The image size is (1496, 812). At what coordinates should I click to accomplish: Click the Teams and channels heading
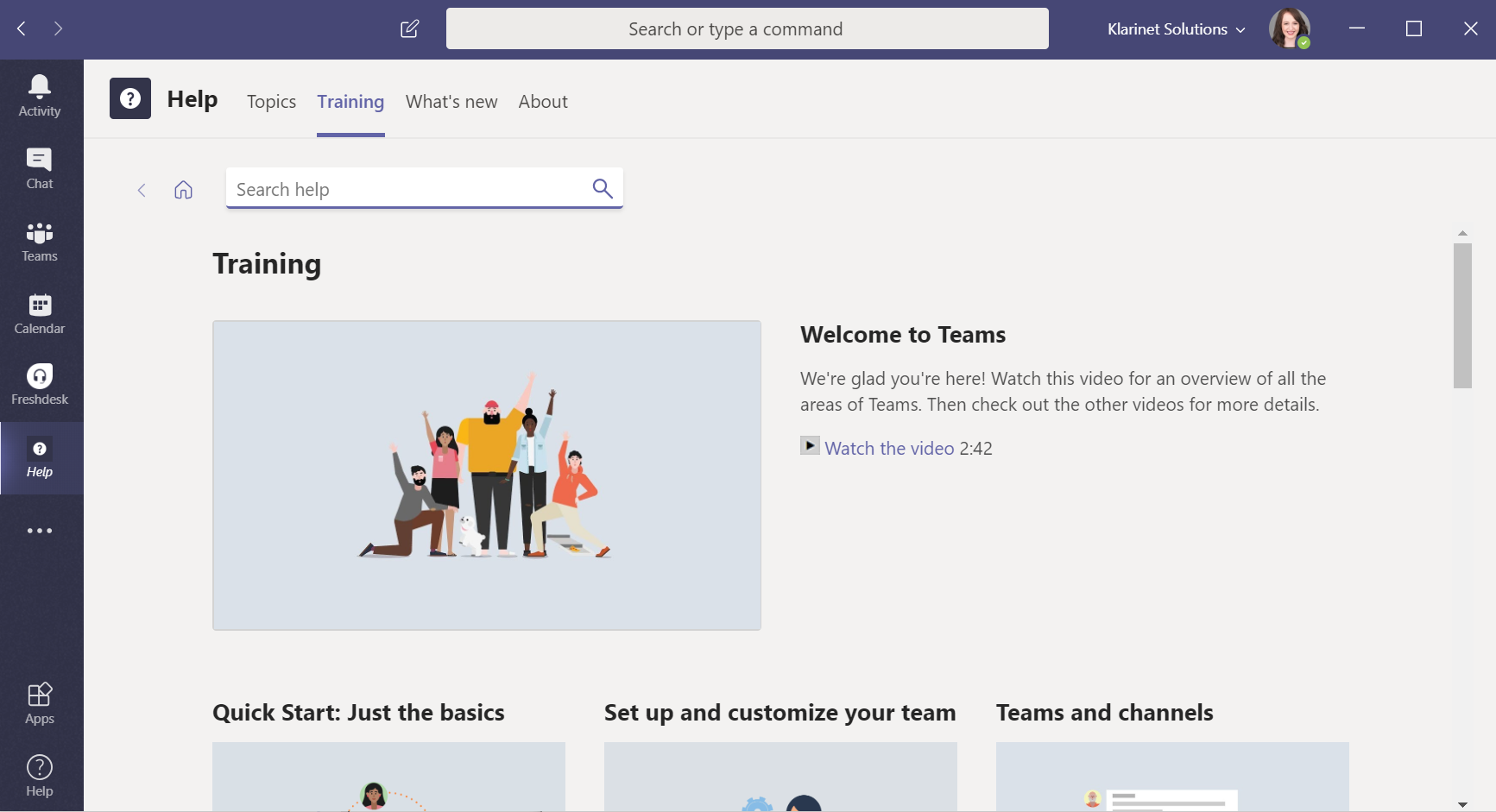coord(1105,713)
